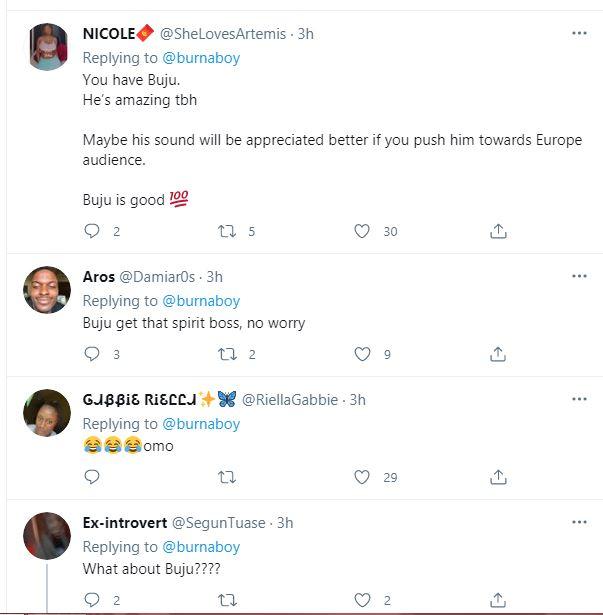Retweet Ex-introvert's tweet about Buju
Screen dimensions: 603x615
click(x=227, y=600)
